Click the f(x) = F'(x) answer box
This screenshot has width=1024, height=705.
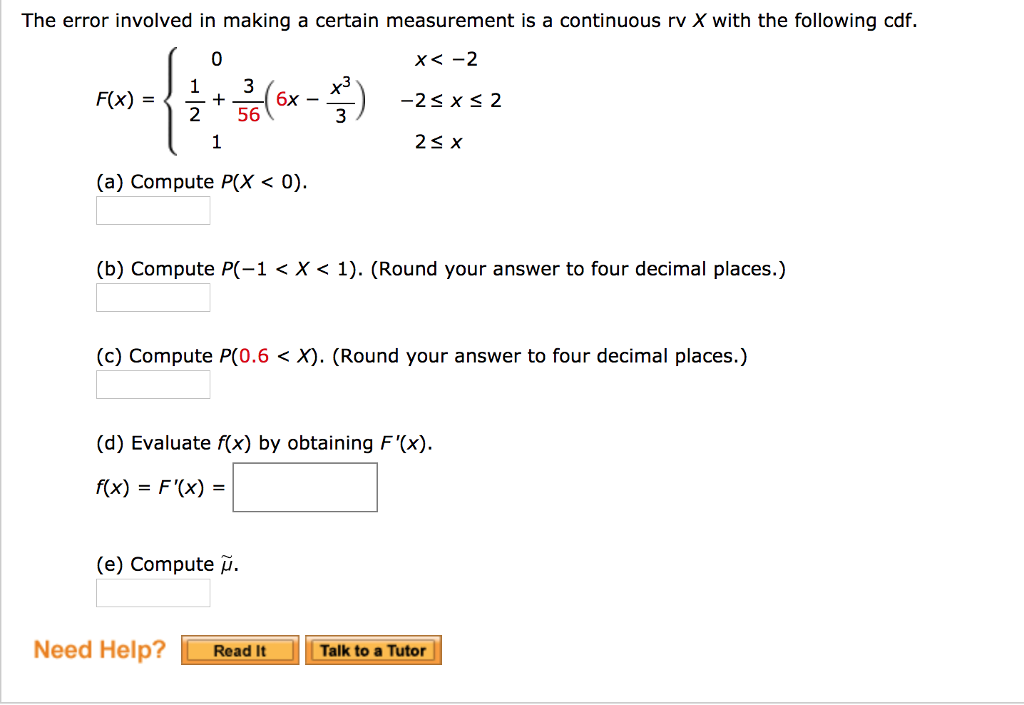point(304,487)
